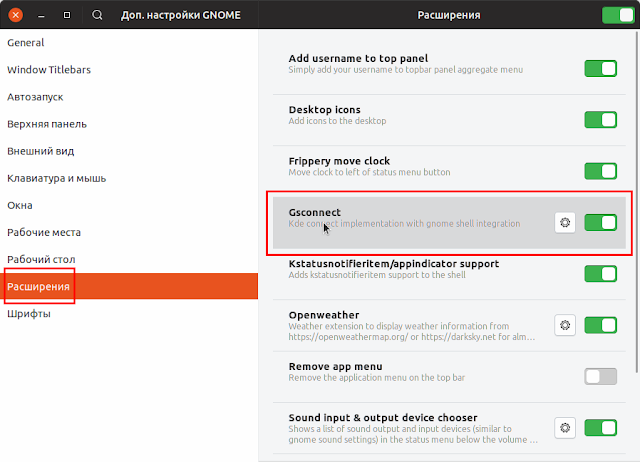This screenshot has width=640, height=462.
Task: Switch off Kstatusnotifieritem/appindicator support
Action: click(600, 274)
